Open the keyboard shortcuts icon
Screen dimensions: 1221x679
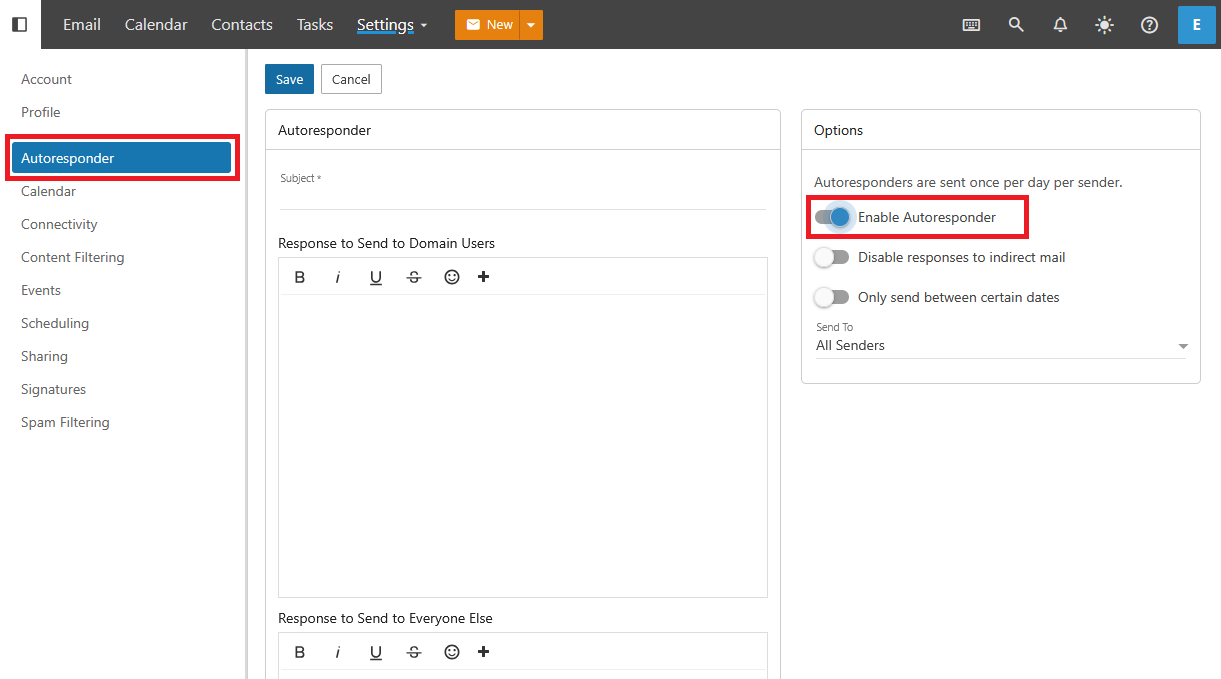tap(970, 25)
